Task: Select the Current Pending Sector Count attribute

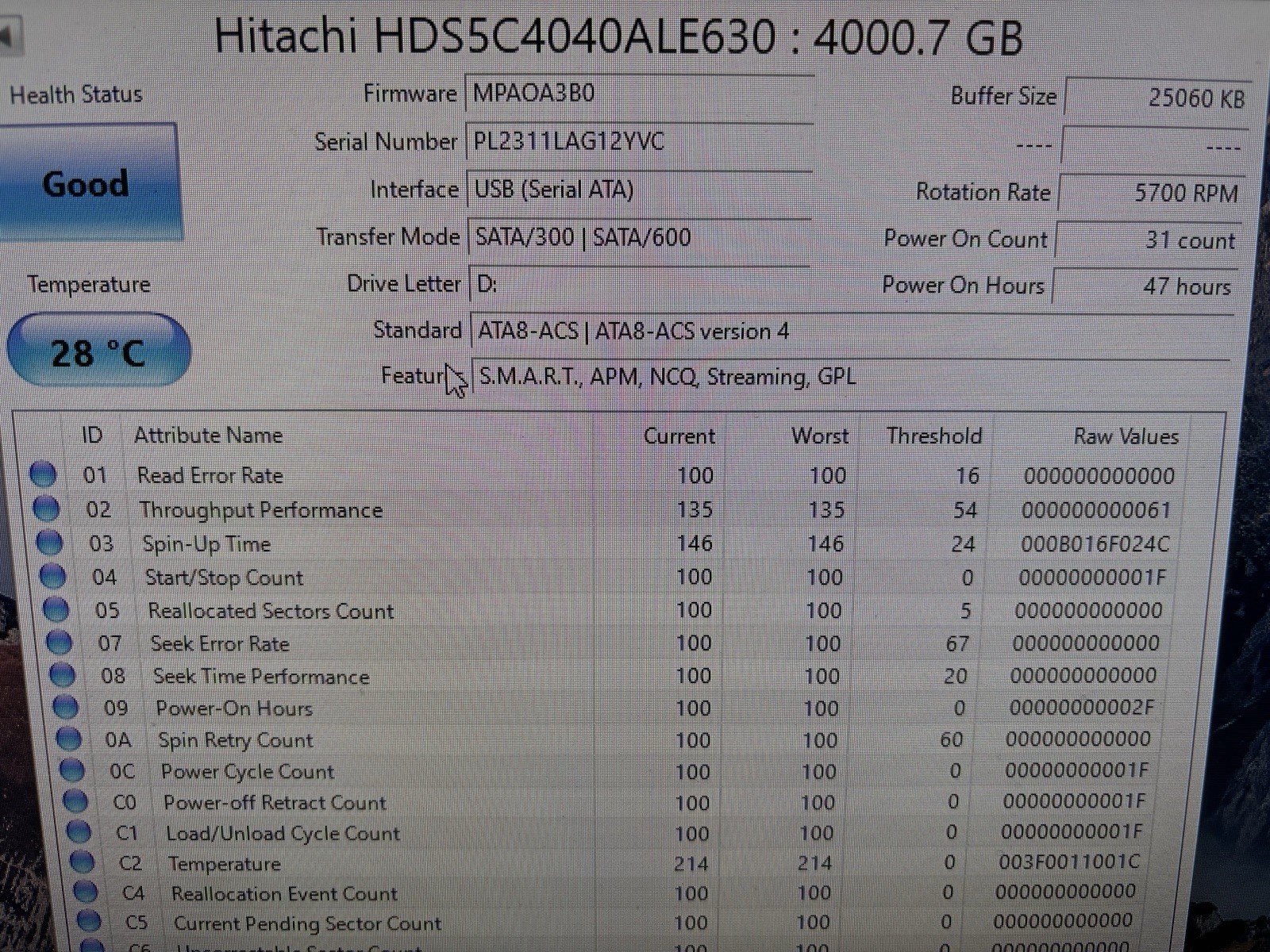Action: pyautogui.click(x=307, y=923)
